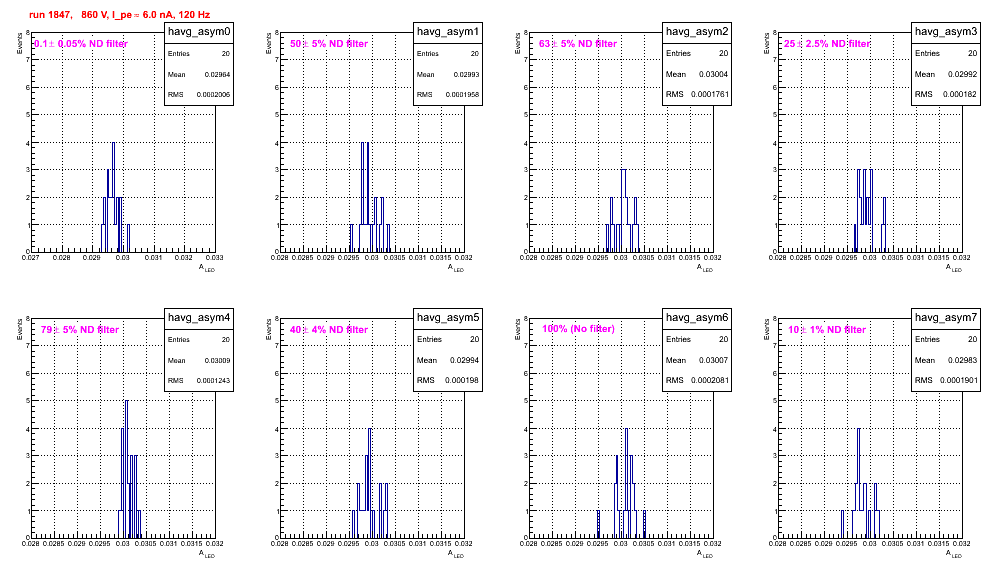Click the Events y-axis title of havg_asym2 plot
996x572 pixels.
pos(517,44)
